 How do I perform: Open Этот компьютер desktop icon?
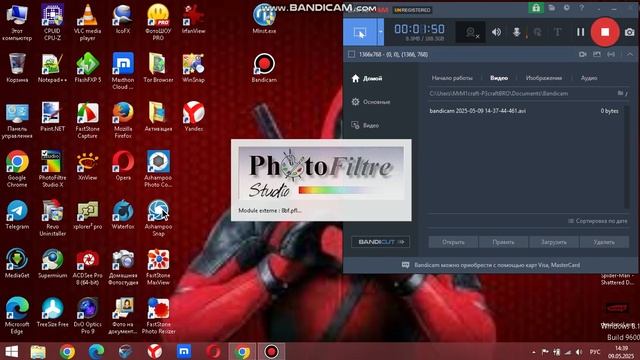pyautogui.click(x=17, y=22)
